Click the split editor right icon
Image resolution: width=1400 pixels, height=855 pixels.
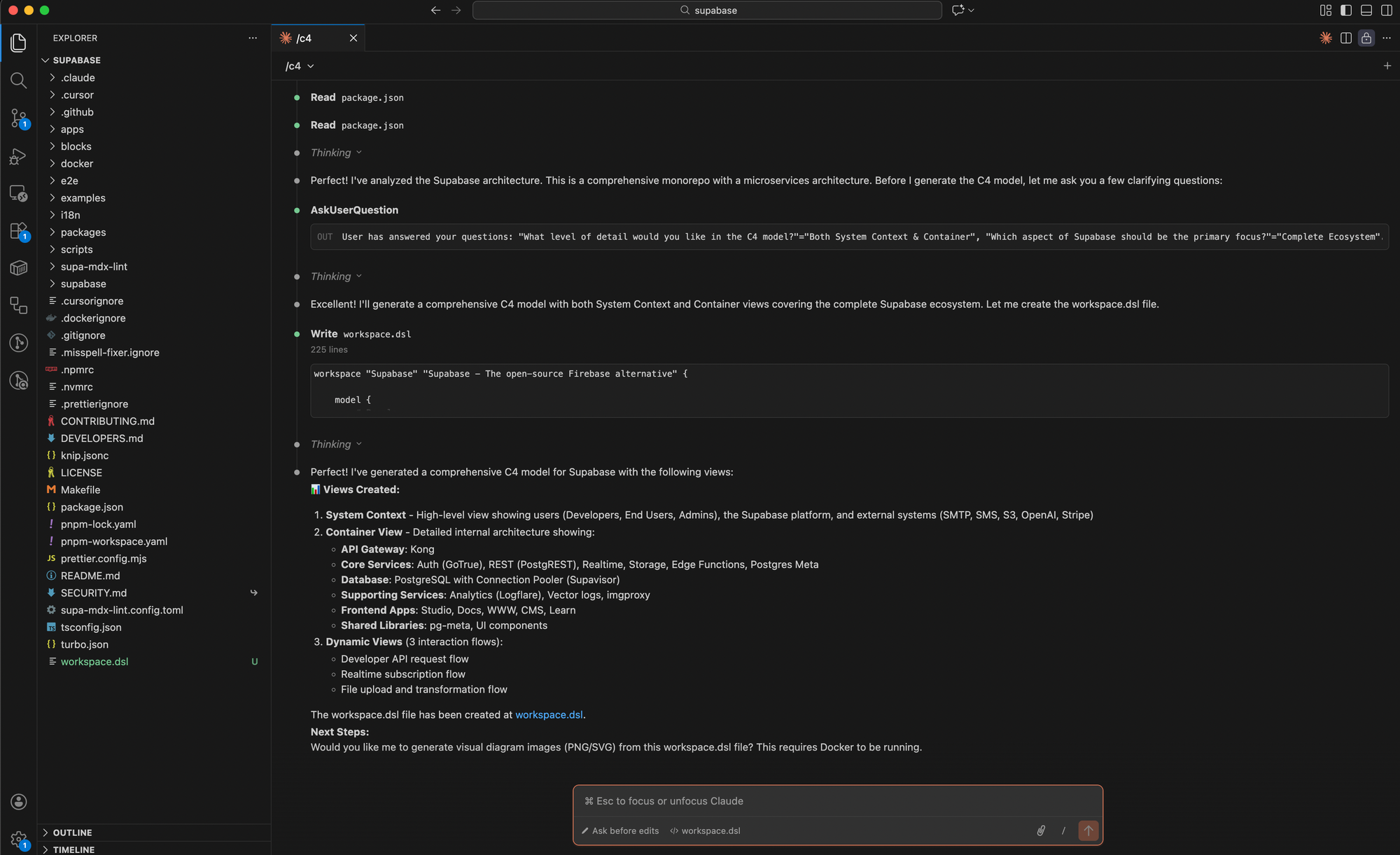[1345, 38]
